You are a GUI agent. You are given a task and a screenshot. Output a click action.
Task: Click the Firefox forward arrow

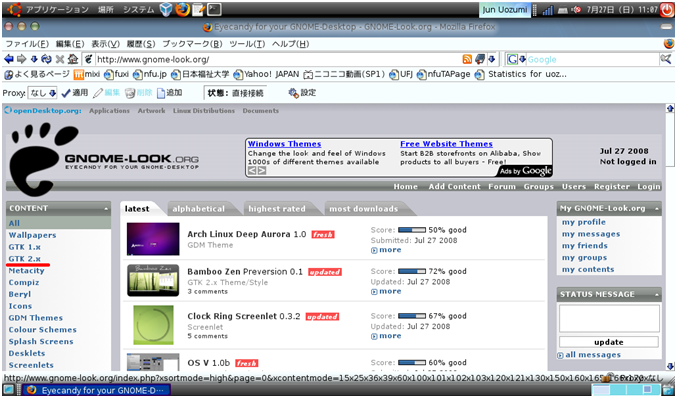pos(22,59)
